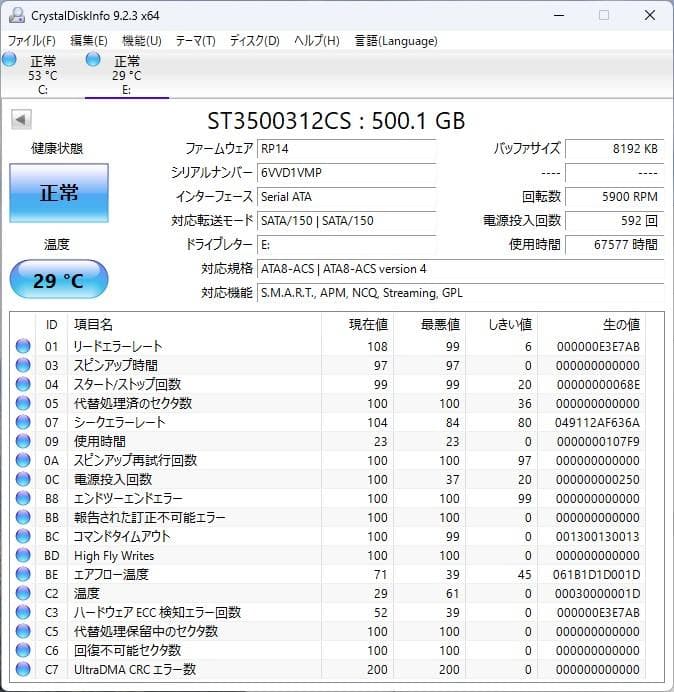
Task: Minimize the CrystalDiskInfo window
Action: 559,15
